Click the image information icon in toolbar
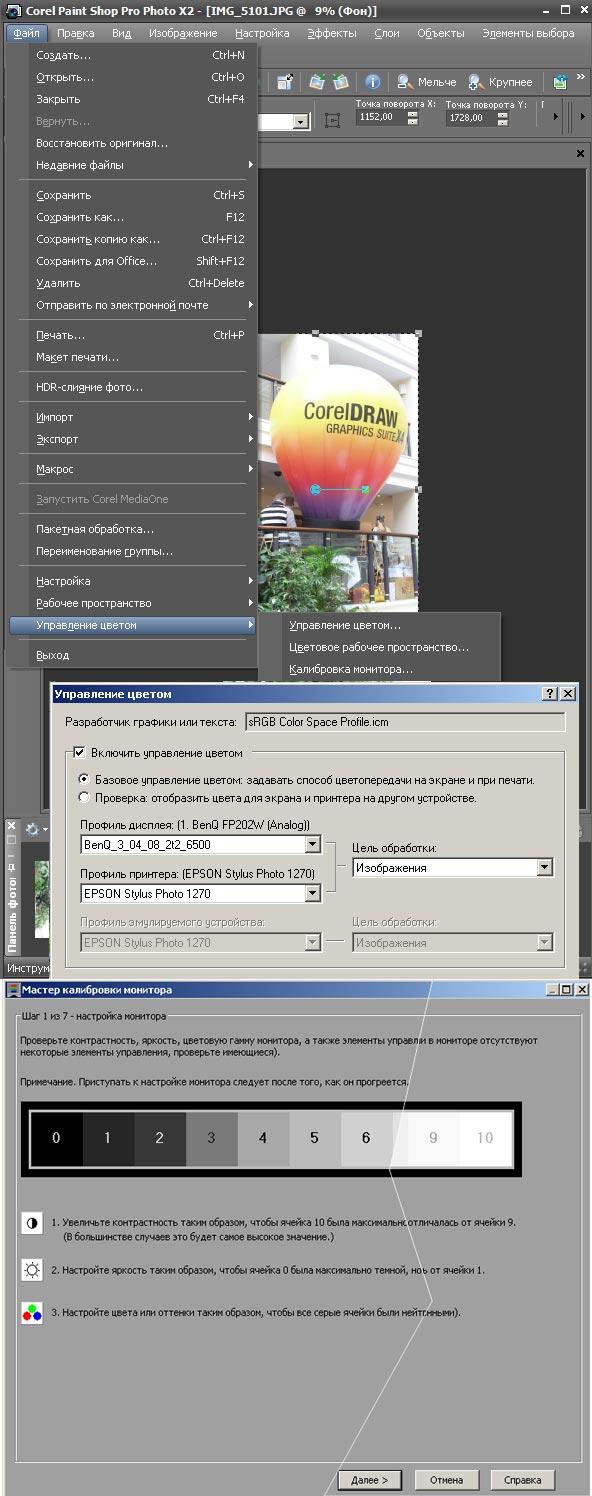The width and height of the screenshot is (592, 1496). pos(372,82)
